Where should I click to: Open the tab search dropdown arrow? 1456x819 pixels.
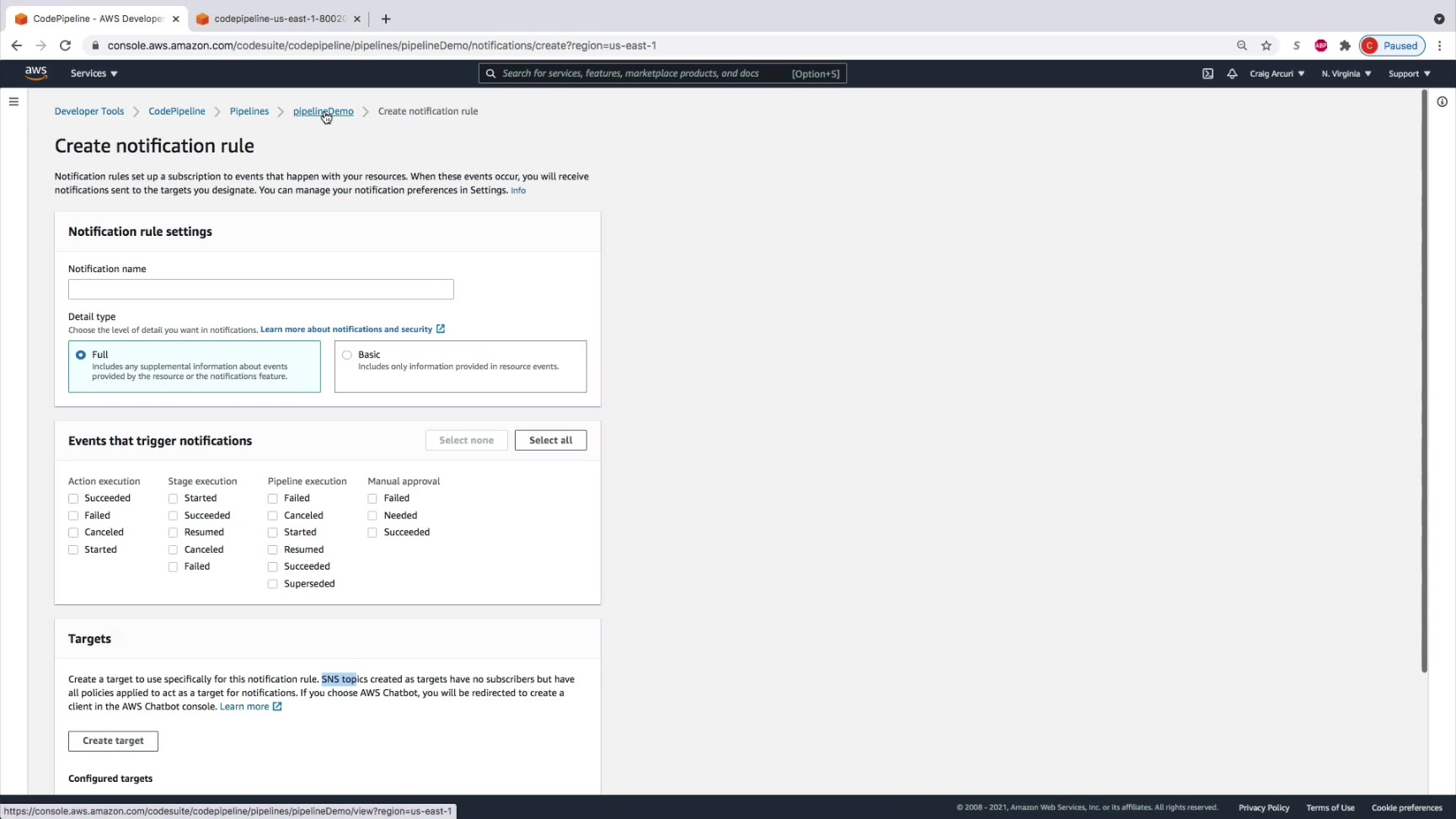coord(1439,19)
